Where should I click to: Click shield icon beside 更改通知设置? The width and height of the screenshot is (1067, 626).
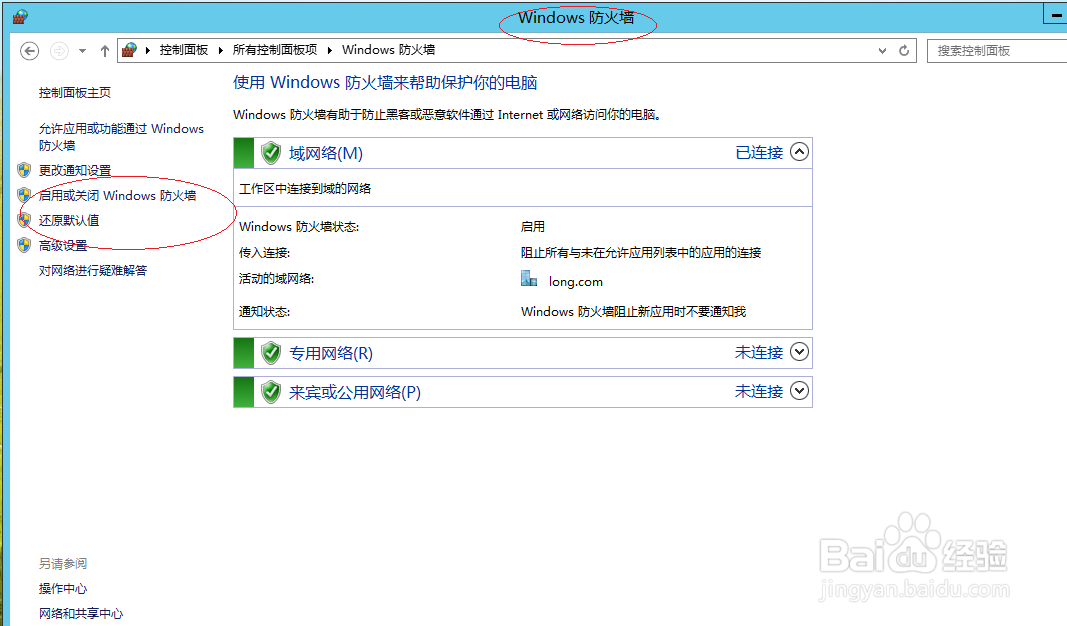pos(24,170)
